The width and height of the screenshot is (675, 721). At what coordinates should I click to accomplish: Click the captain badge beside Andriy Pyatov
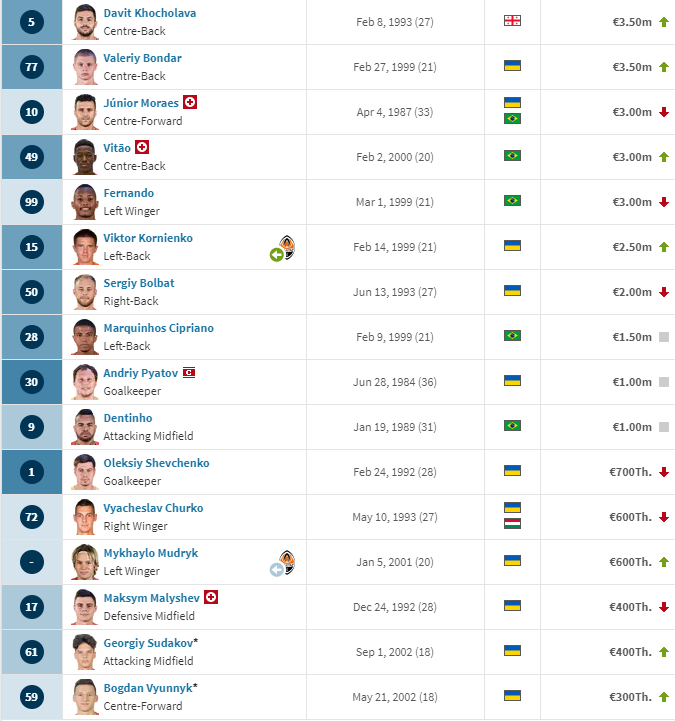(188, 373)
